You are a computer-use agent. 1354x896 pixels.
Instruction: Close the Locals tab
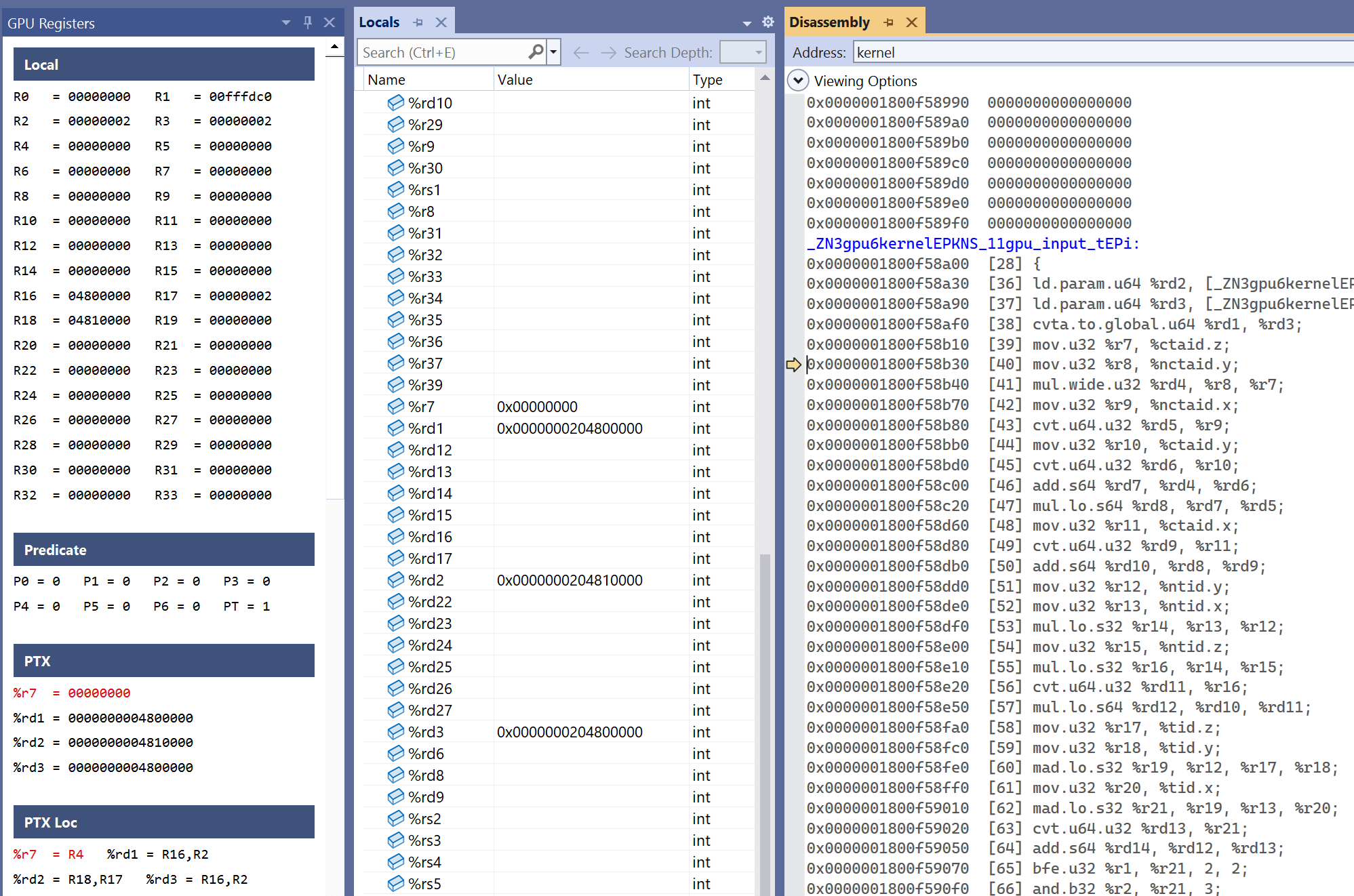click(441, 22)
